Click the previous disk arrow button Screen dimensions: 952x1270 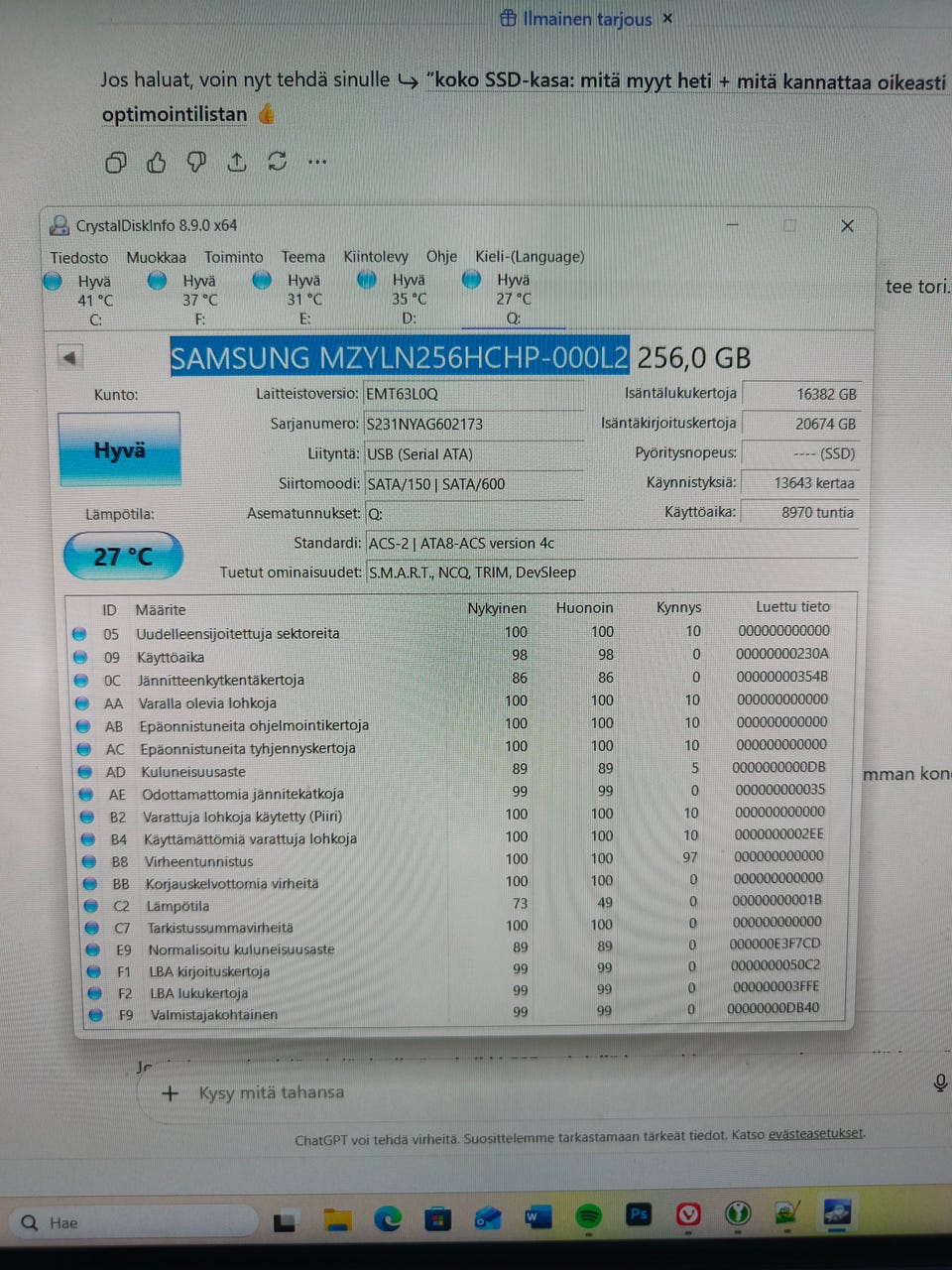[69, 357]
